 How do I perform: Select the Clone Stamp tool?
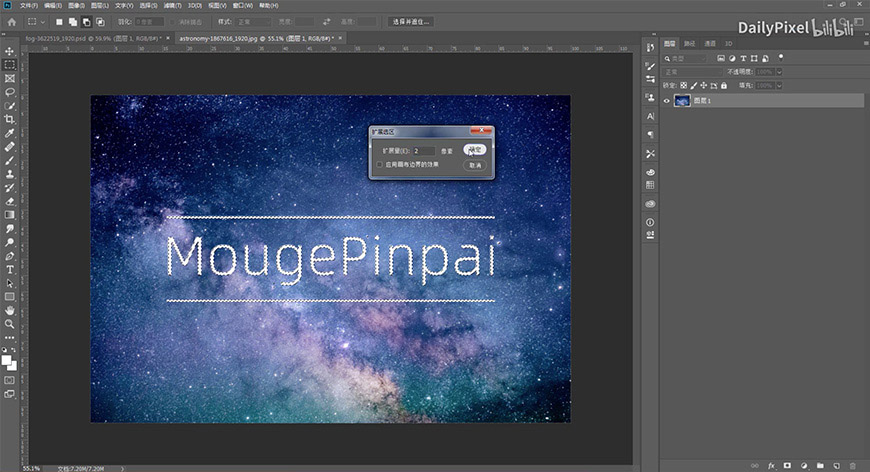tap(9, 174)
